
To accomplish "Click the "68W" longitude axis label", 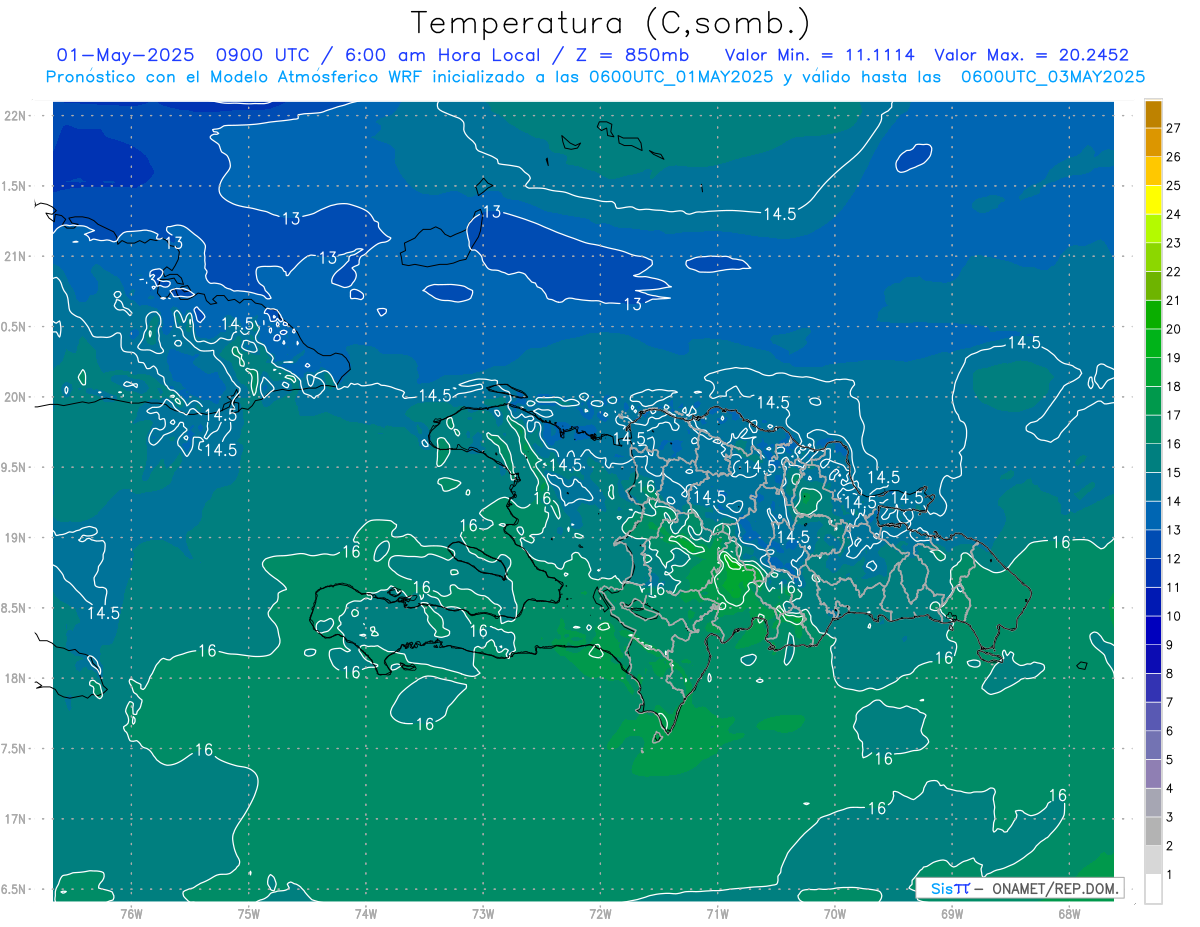I will tap(1069, 913).
